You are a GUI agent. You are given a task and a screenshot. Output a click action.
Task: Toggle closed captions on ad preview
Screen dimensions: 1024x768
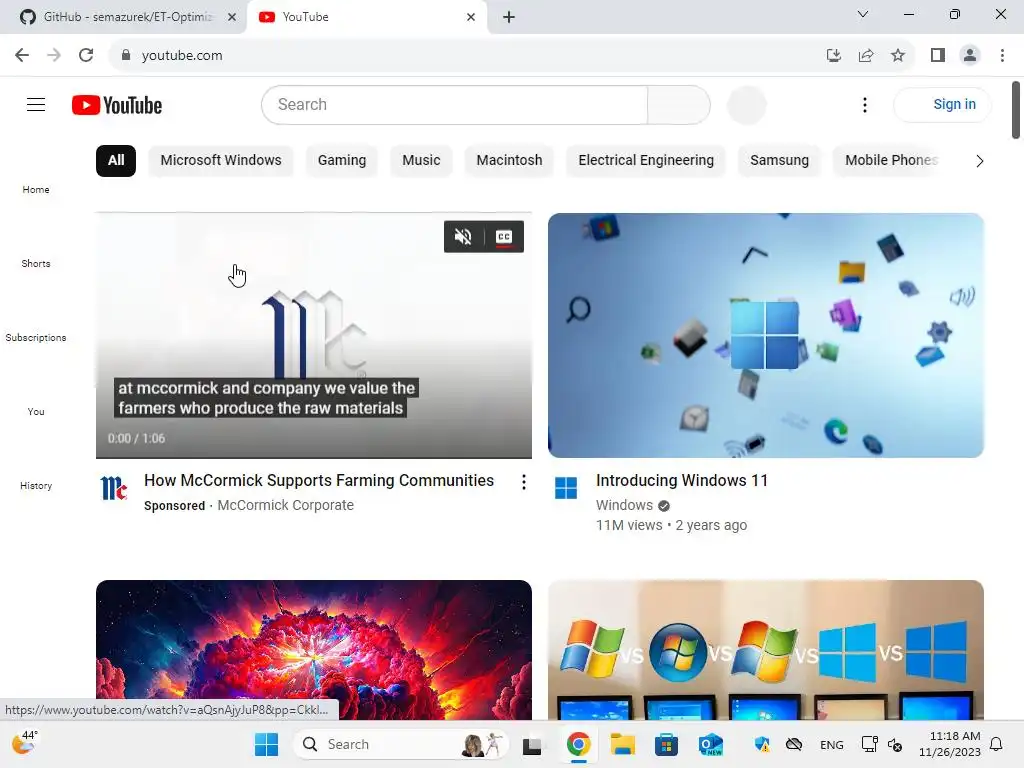tap(504, 236)
